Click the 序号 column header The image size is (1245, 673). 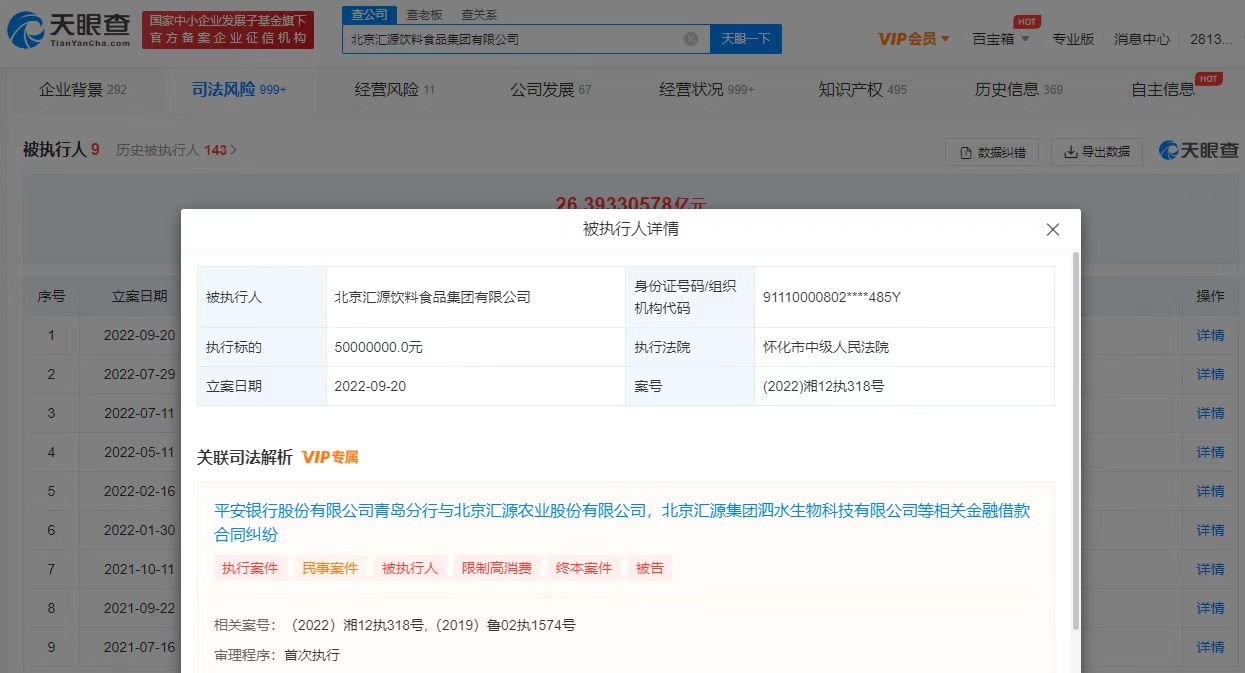pos(52,296)
